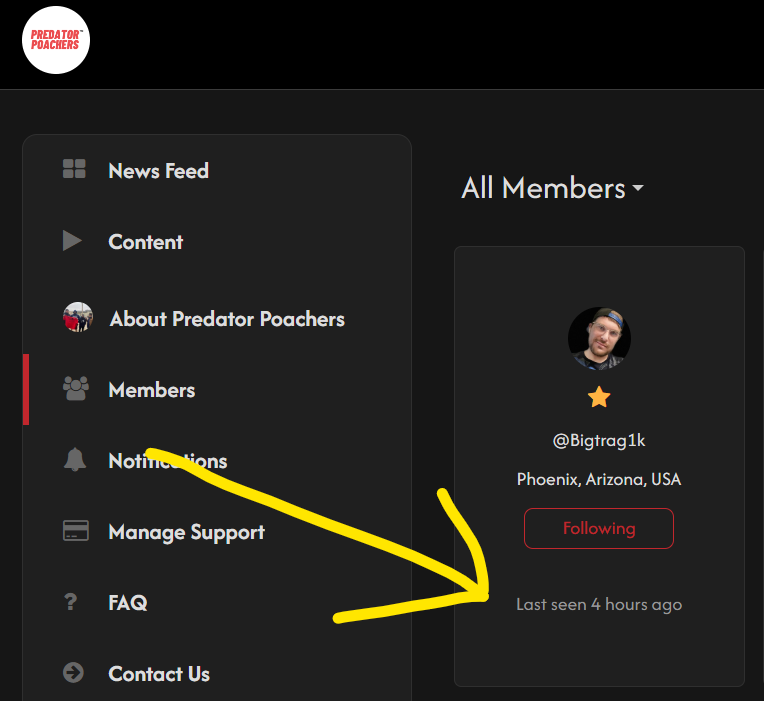Click the Phoenix, Arizona, USA location text
Viewport: 764px width, 701px height.
point(599,479)
